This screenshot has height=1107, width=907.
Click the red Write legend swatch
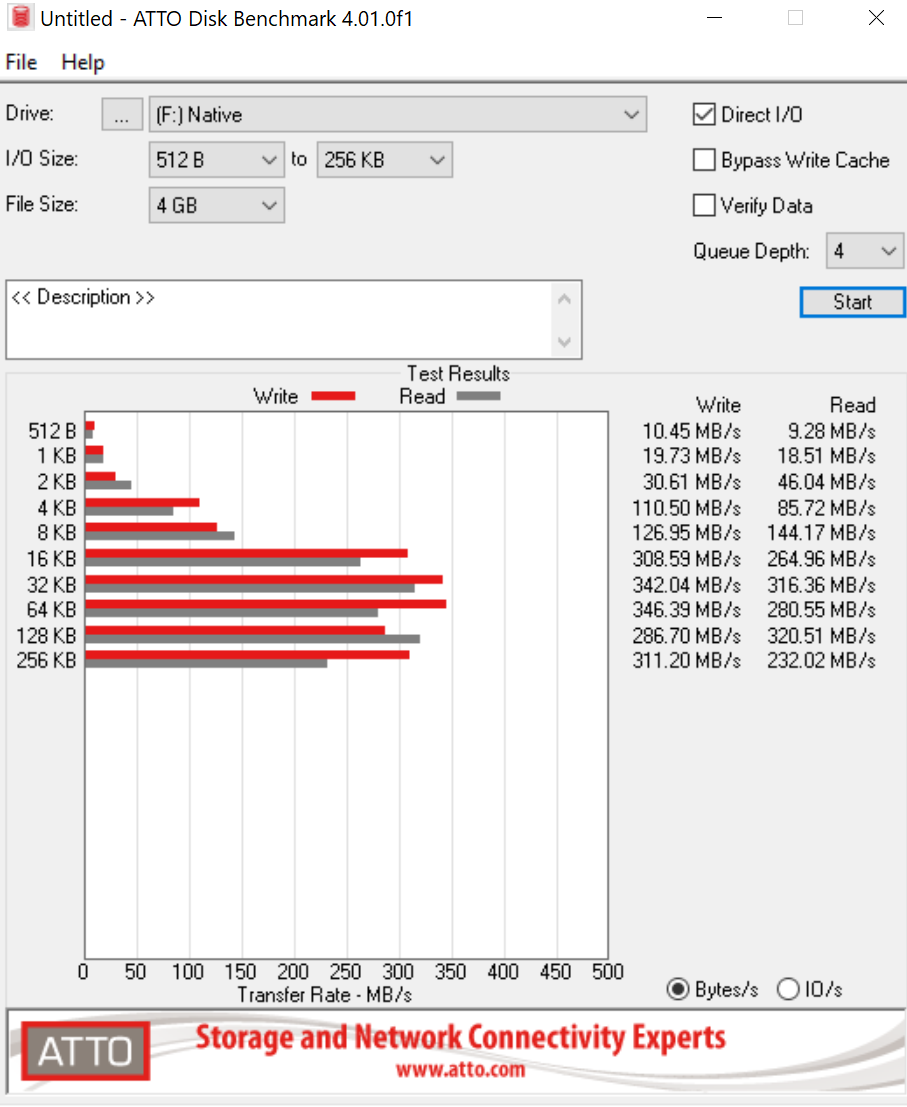click(333, 396)
